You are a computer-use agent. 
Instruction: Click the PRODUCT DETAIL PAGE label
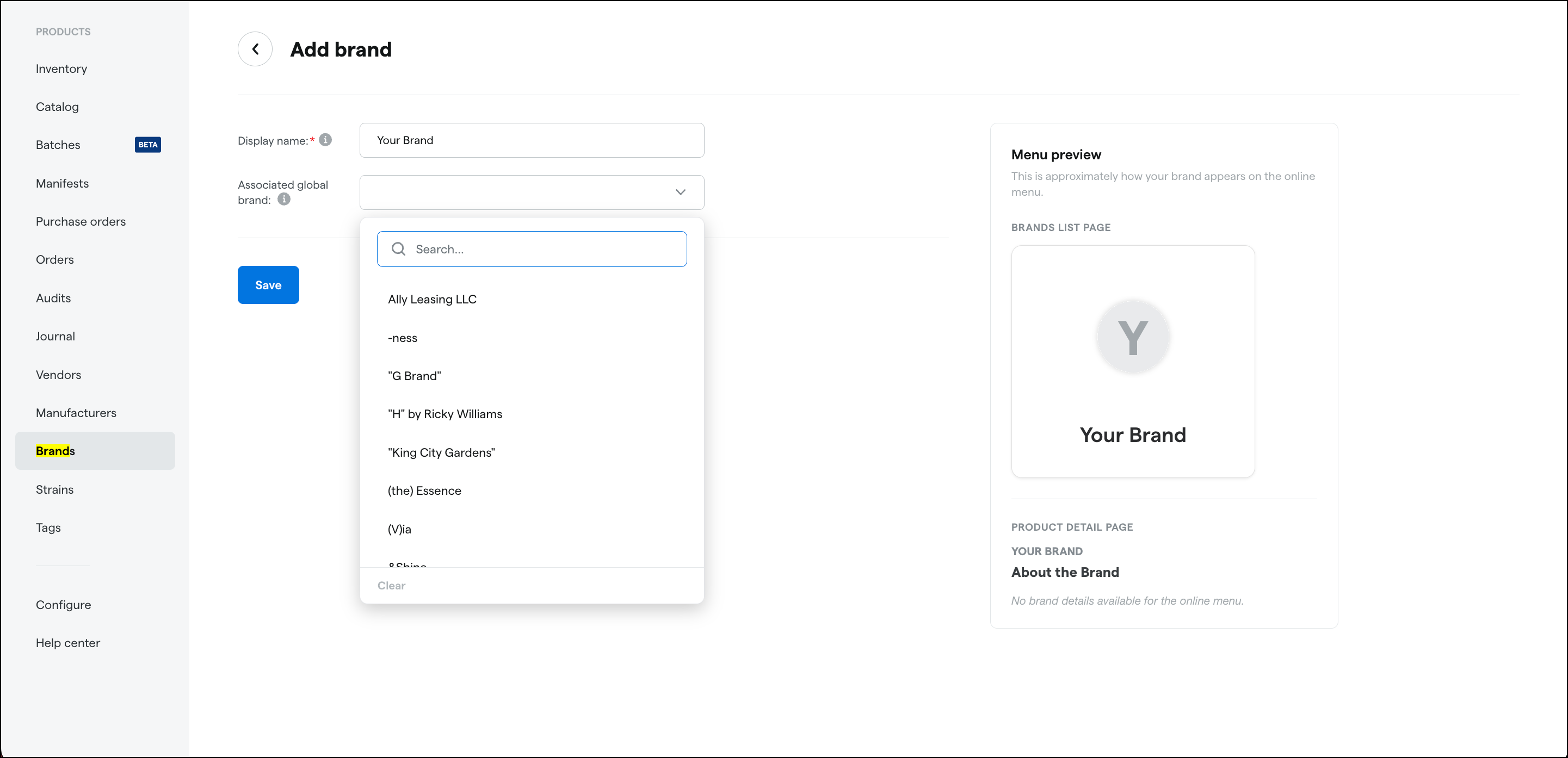point(1072,527)
